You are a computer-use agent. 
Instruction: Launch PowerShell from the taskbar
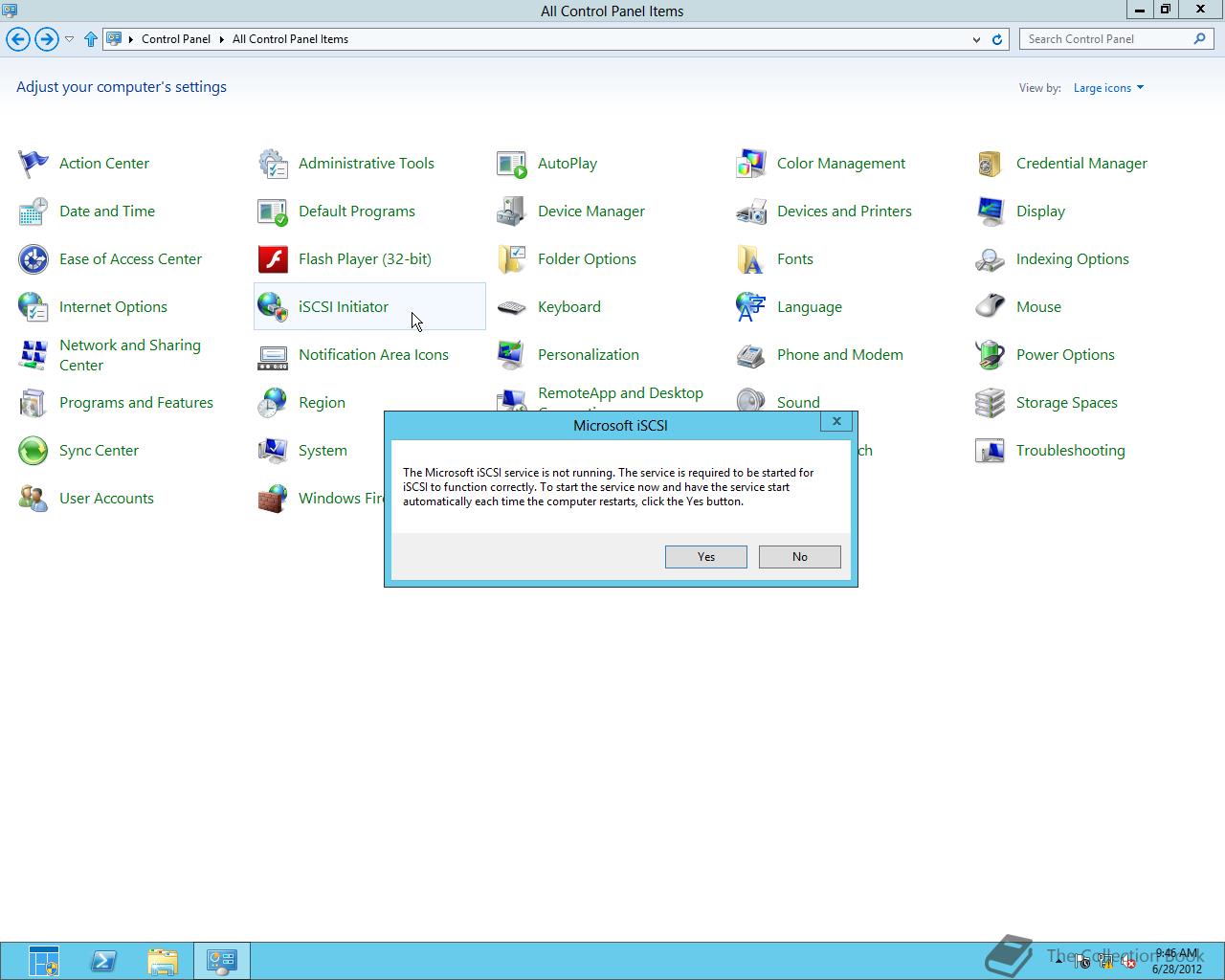[x=103, y=961]
